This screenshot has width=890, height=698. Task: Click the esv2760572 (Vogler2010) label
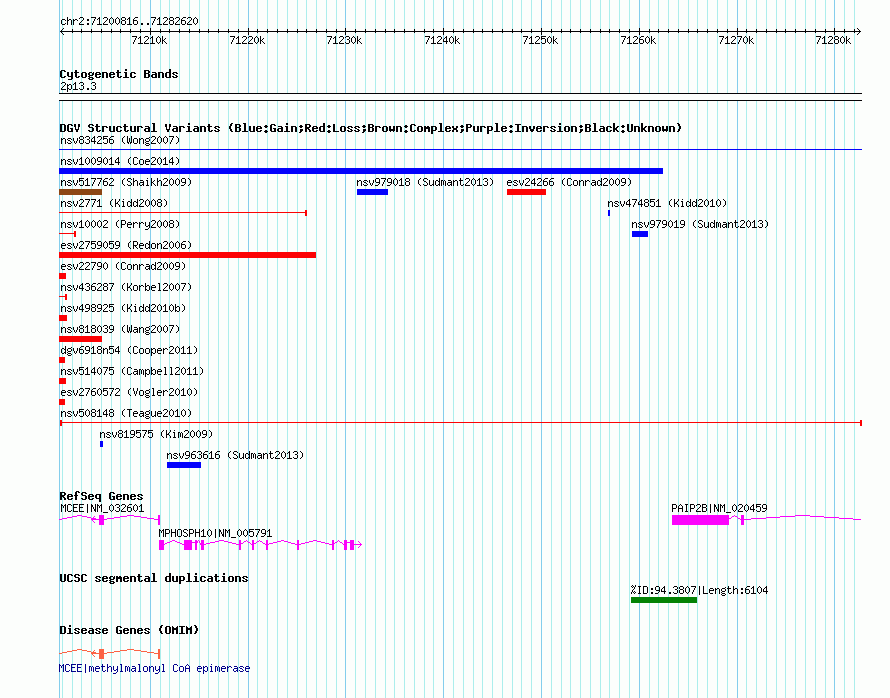pyautogui.click(x=129, y=392)
